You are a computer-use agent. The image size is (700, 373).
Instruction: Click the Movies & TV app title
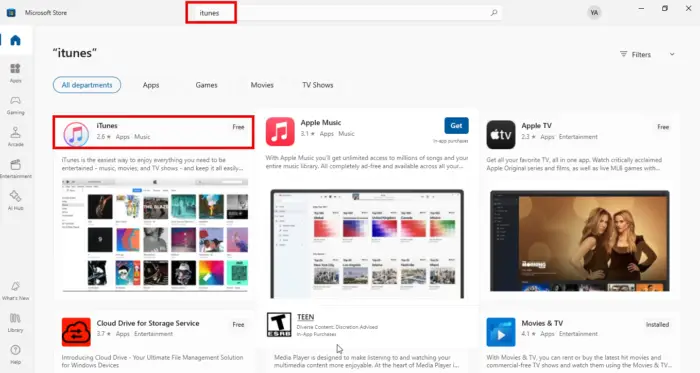point(542,323)
